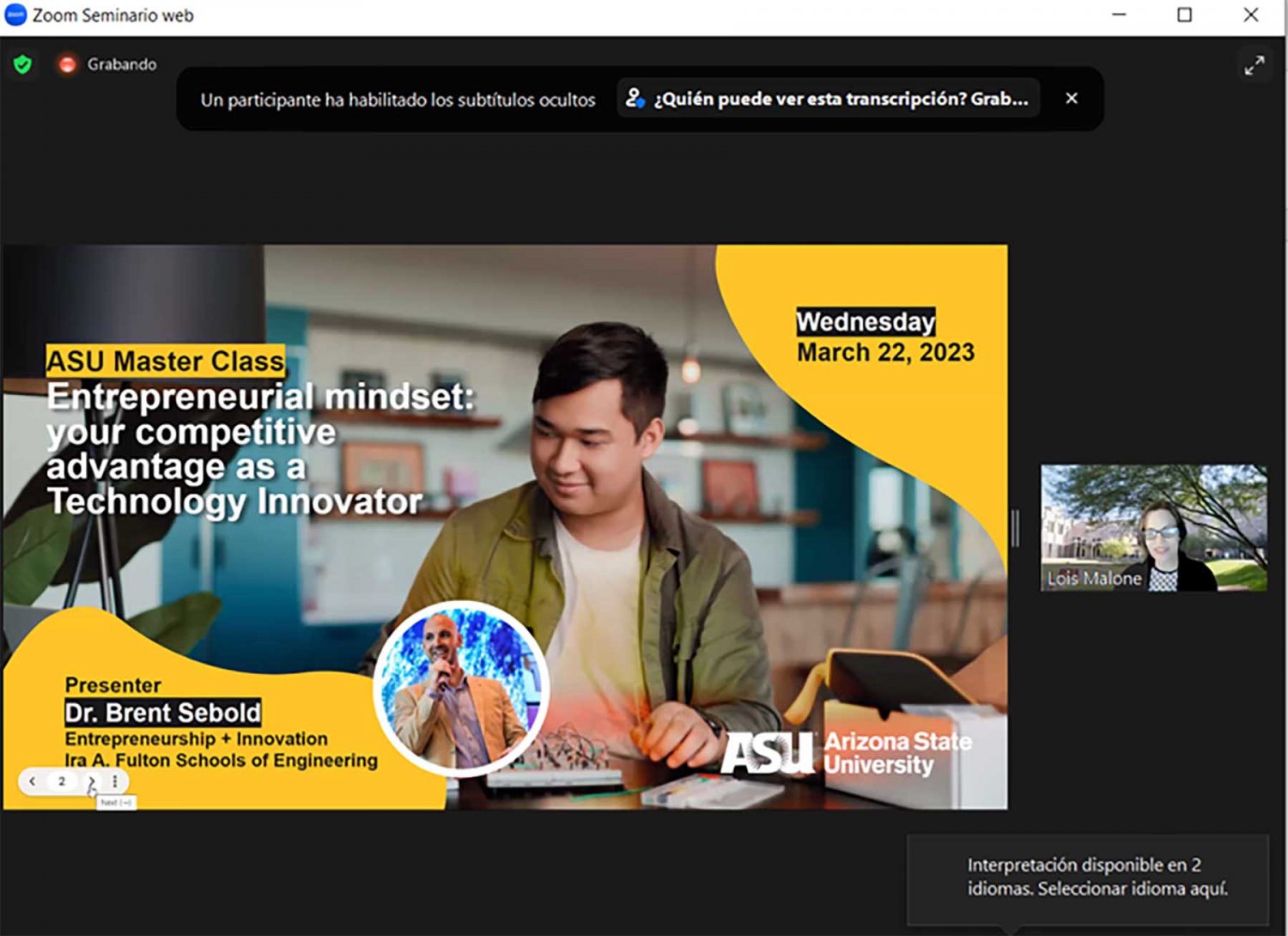The image size is (1288, 936).
Task: Click the person icon in transcription notice
Action: click(x=635, y=99)
